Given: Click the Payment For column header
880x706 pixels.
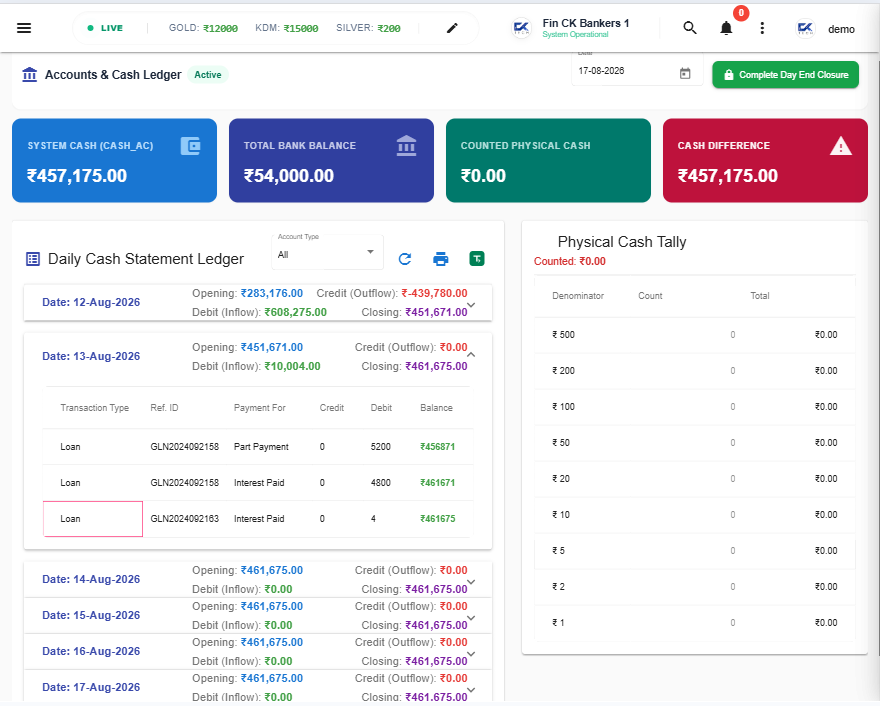Looking at the screenshot, I should pyautogui.click(x=259, y=408).
